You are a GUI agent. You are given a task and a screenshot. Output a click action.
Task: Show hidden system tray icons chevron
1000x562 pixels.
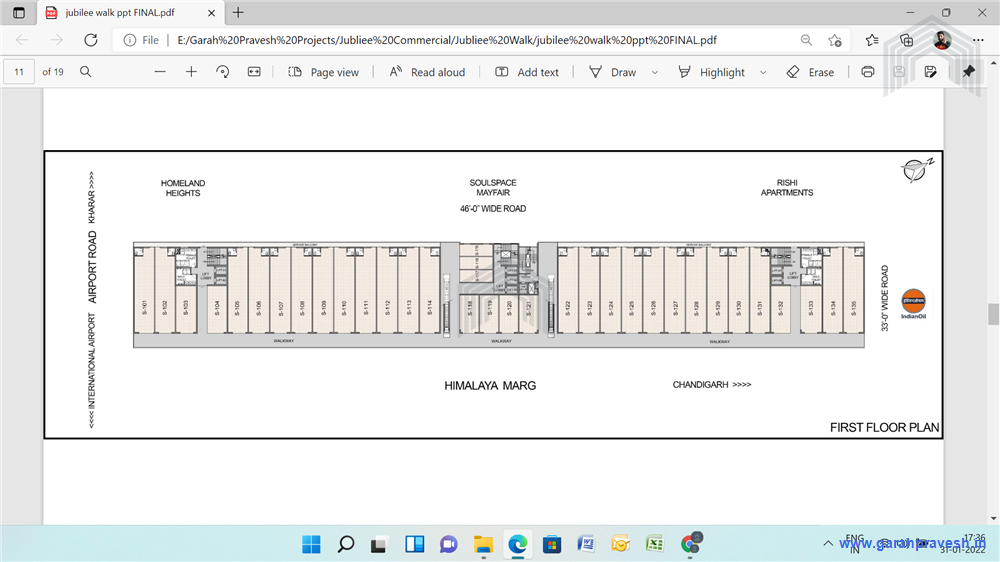(828, 544)
